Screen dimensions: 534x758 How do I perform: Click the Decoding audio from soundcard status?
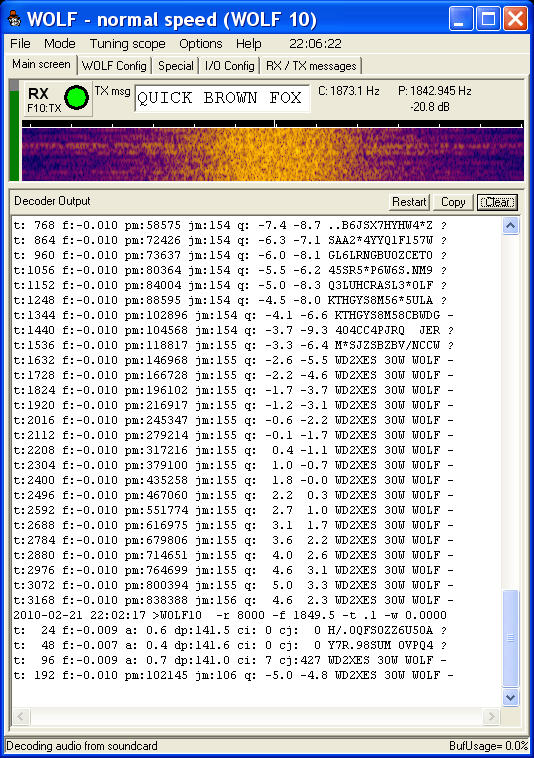[82, 746]
